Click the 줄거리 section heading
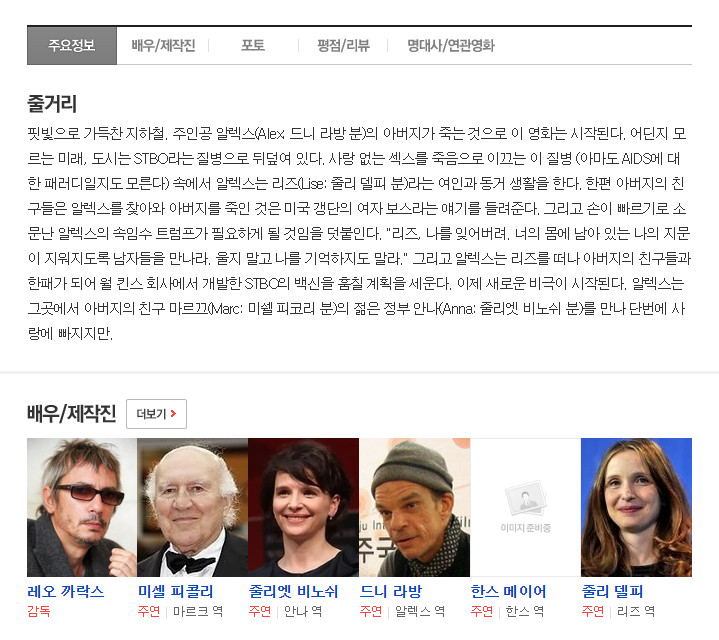The width and height of the screenshot is (719, 640). [52, 104]
